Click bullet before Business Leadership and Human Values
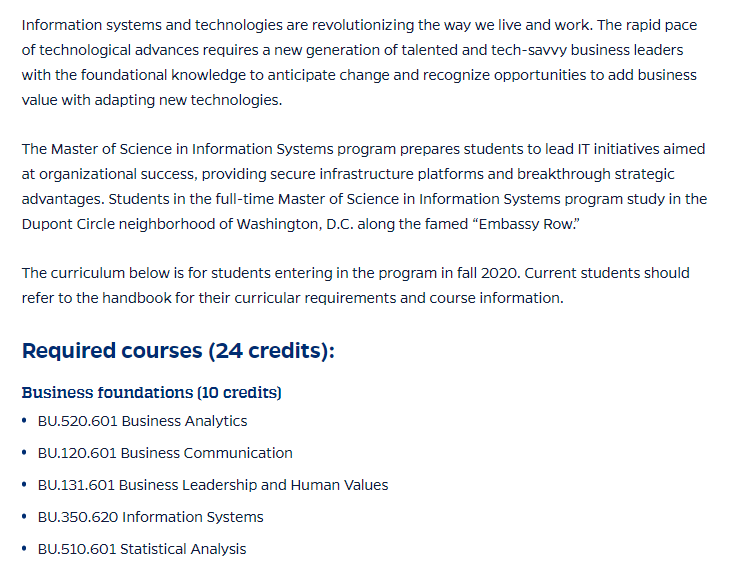Viewport: 734px width, 565px height. [x=24, y=484]
